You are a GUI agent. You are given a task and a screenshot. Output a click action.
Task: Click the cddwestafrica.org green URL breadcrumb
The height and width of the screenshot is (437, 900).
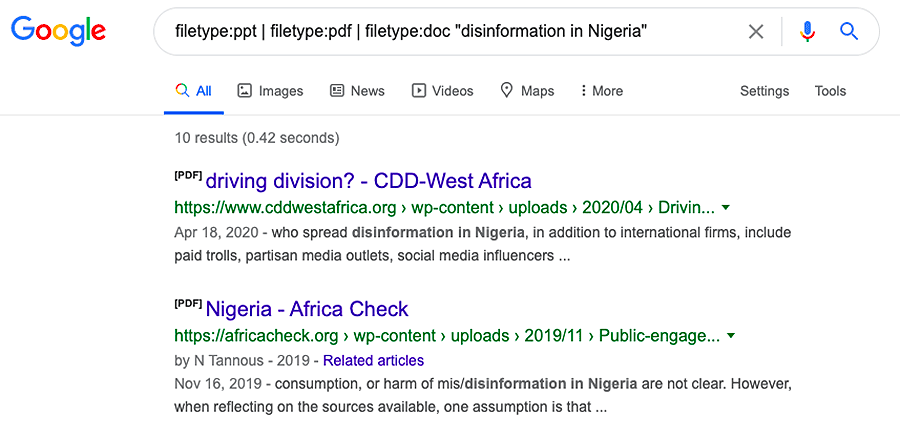click(x=445, y=207)
